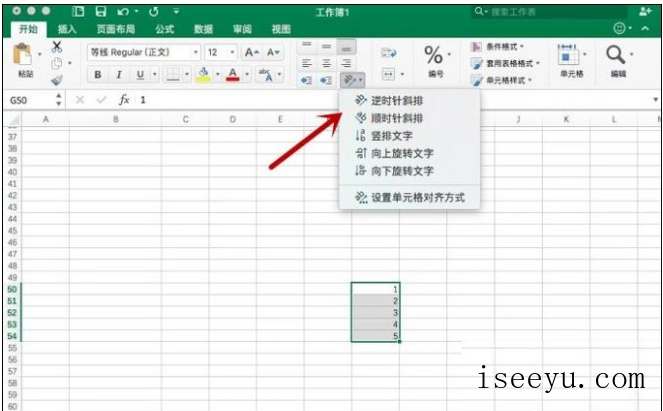Increase font size with A▲ button

tap(252, 52)
